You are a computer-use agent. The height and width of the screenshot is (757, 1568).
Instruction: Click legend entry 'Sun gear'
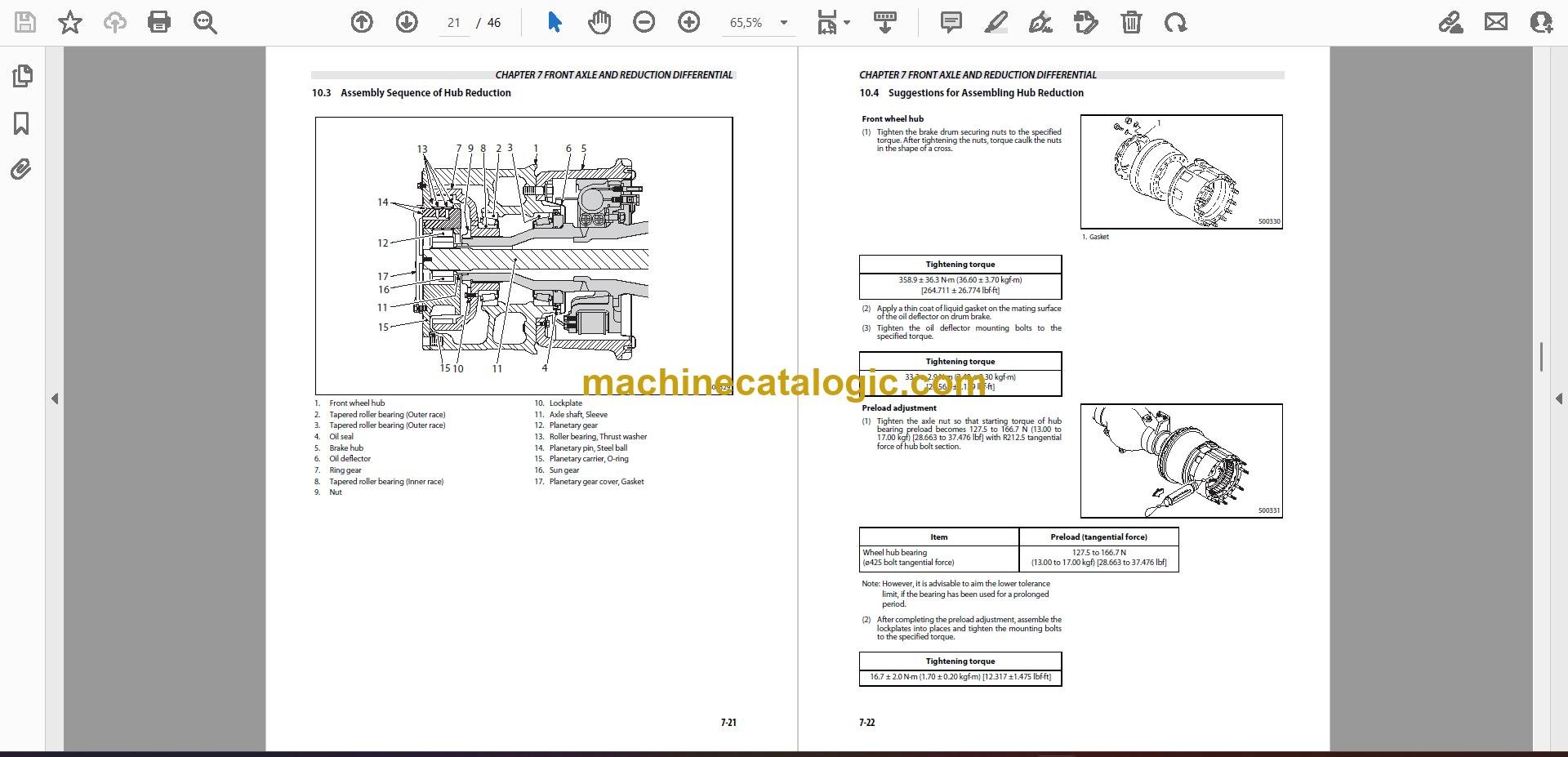(x=564, y=470)
